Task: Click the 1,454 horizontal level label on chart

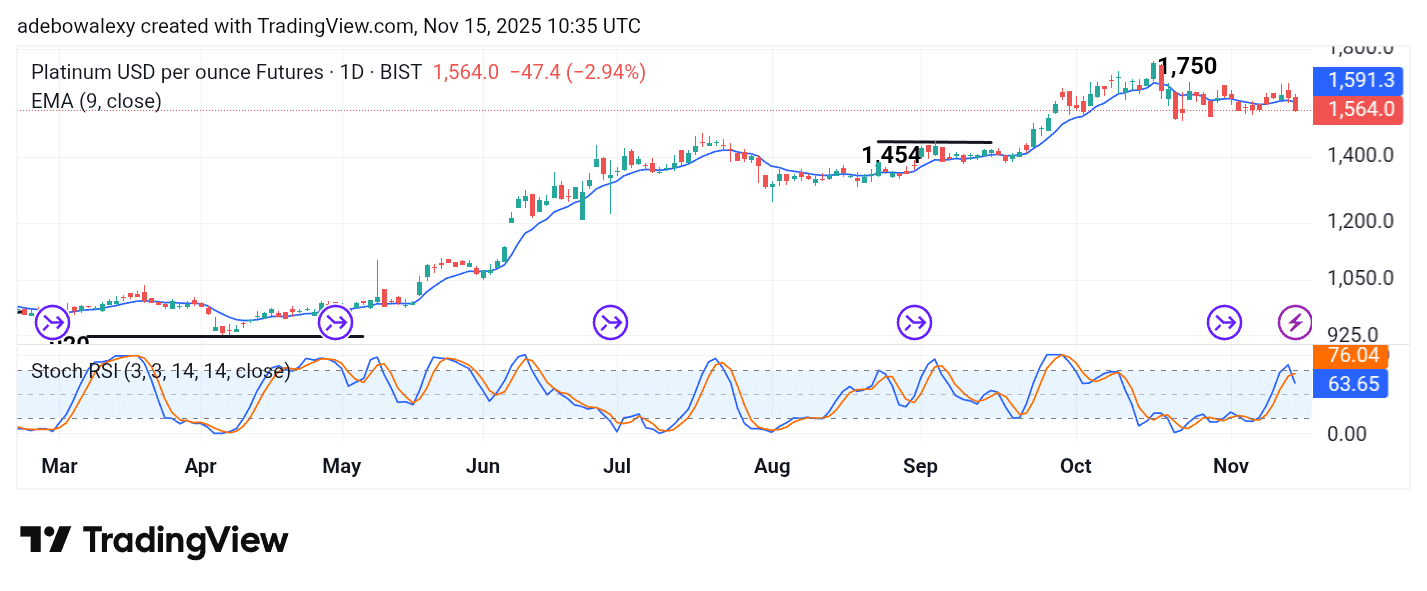Action: 891,154
